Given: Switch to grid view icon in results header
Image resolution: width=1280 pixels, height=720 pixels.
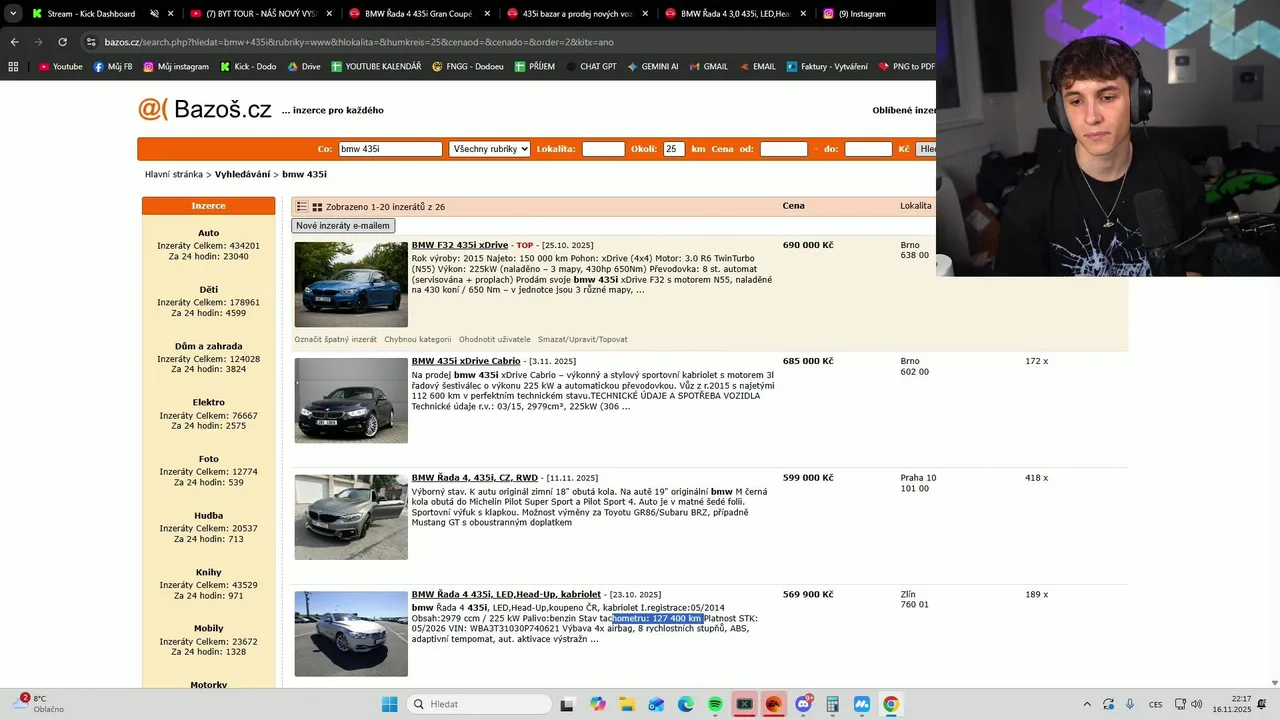Looking at the screenshot, I should 317,207.
